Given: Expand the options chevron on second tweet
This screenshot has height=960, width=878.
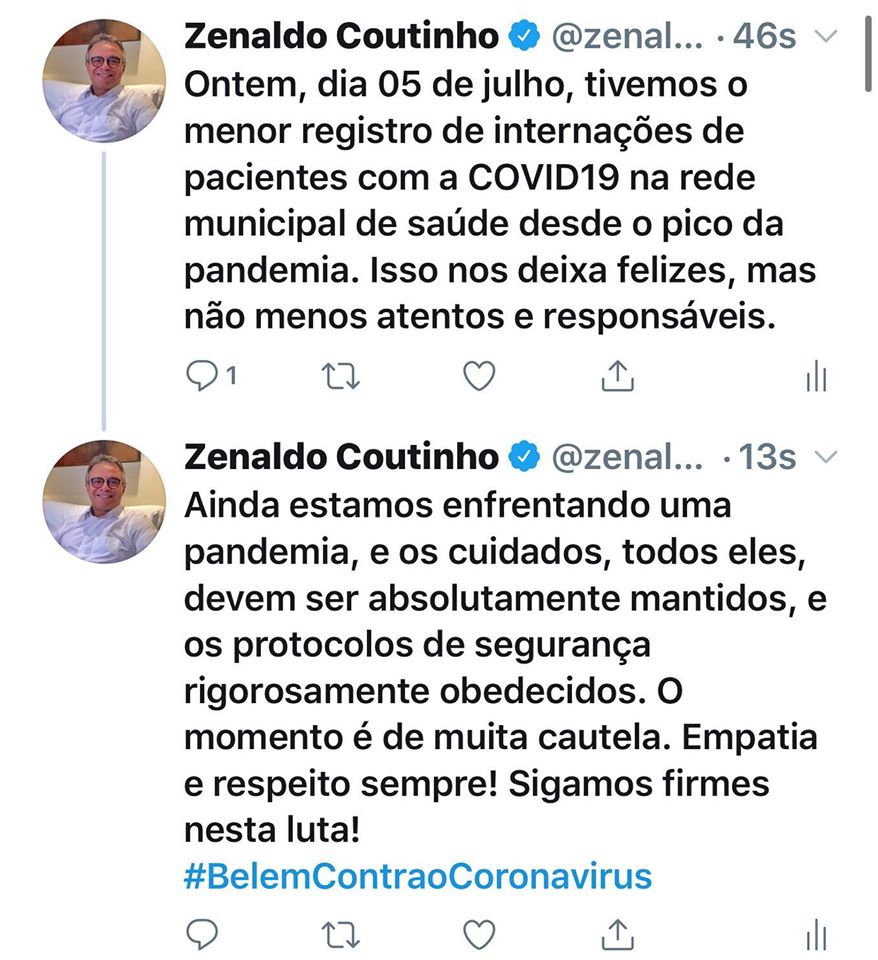Looking at the screenshot, I should coord(826,457).
